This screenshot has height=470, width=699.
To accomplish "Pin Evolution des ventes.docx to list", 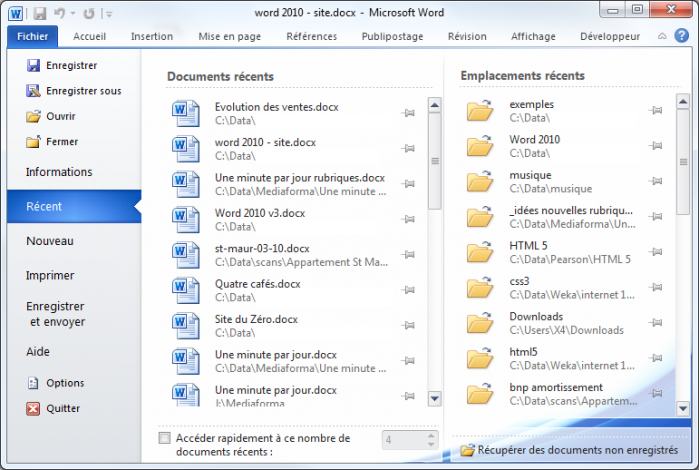I will 408,113.
